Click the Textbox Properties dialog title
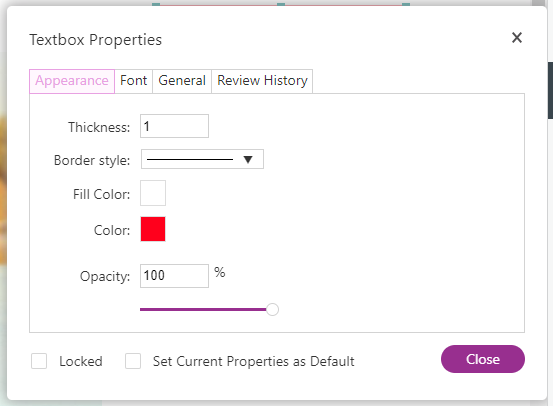 [96, 40]
